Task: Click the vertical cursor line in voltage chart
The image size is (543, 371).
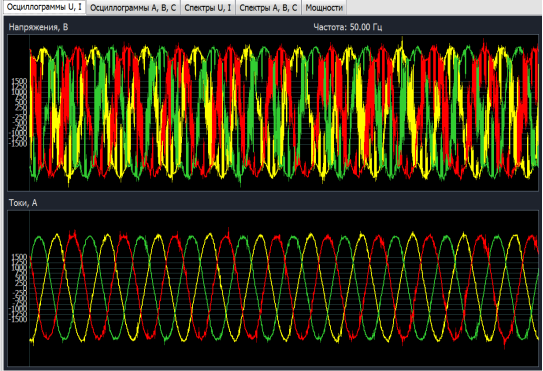Action: click(29, 113)
